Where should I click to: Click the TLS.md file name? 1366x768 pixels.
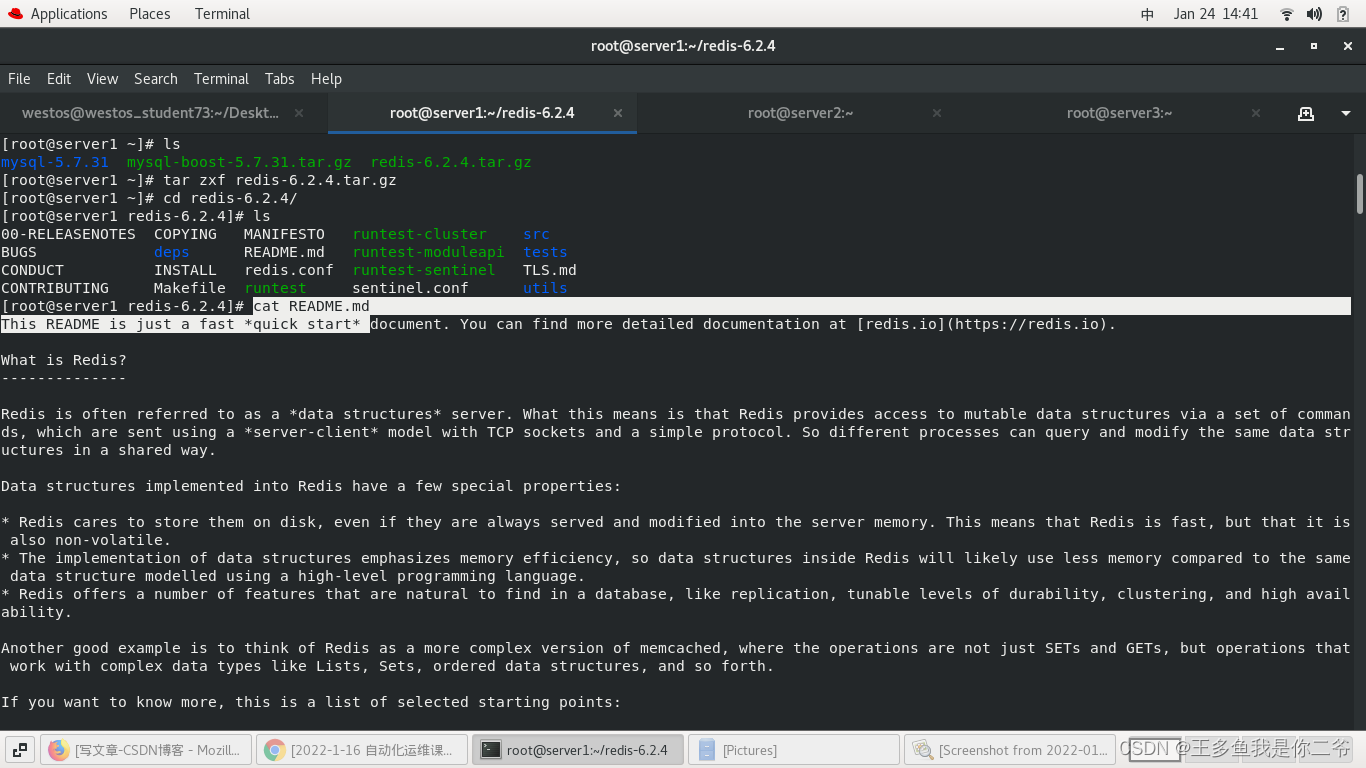tap(550, 270)
